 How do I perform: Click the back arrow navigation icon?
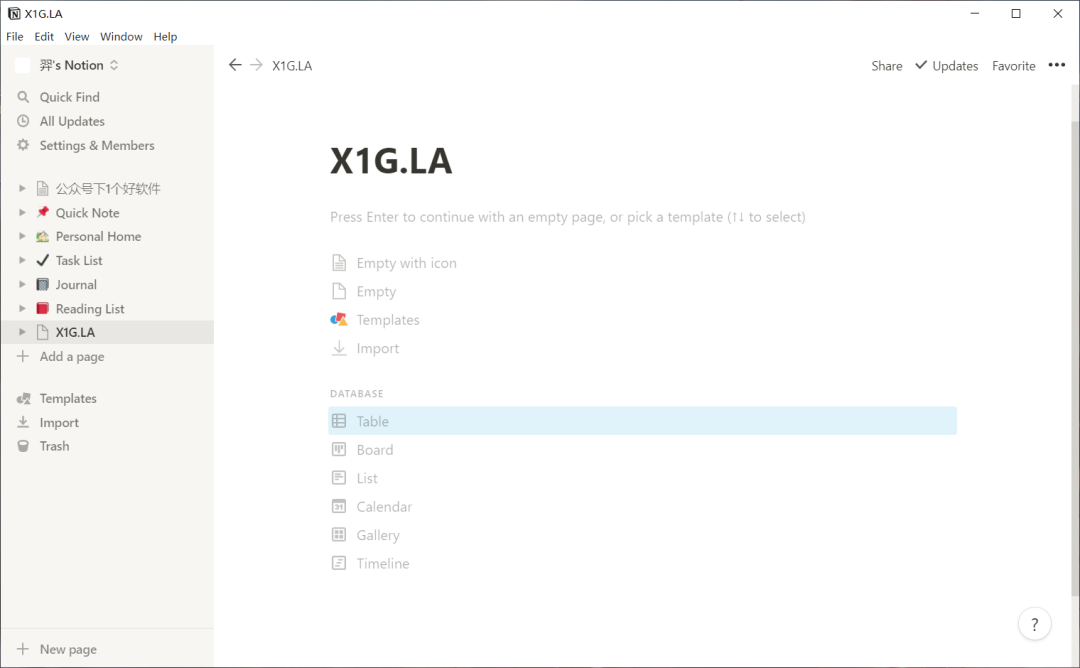click(x=235, y=65)
